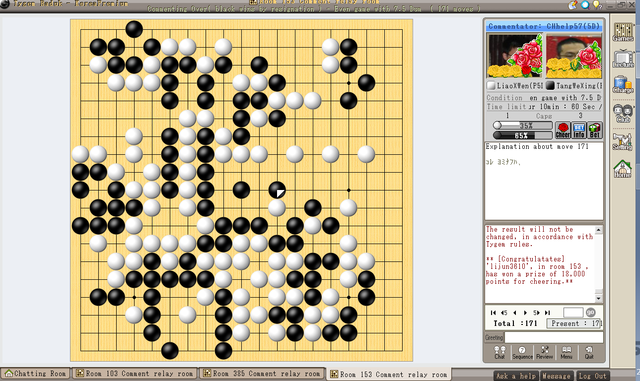Image resolution: width=640 pixels, height=381 pixels.
Task: Switch to Room 385 Comment relay room tab
Action: point(262,373)
